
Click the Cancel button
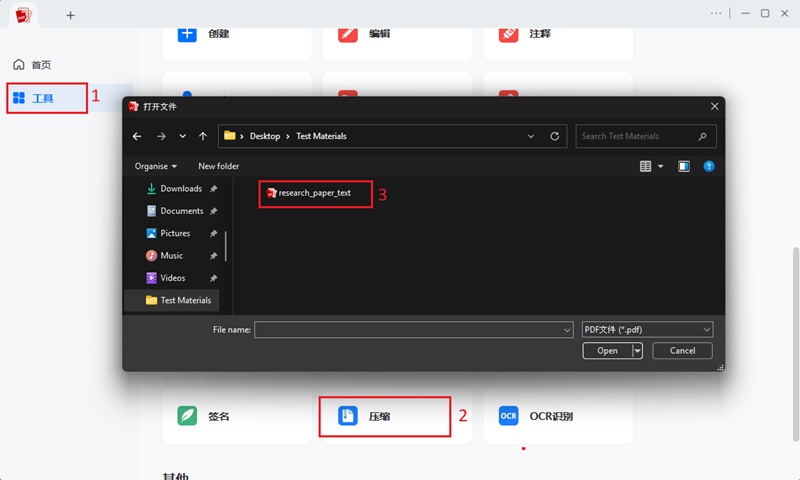(x=682, y=350)
